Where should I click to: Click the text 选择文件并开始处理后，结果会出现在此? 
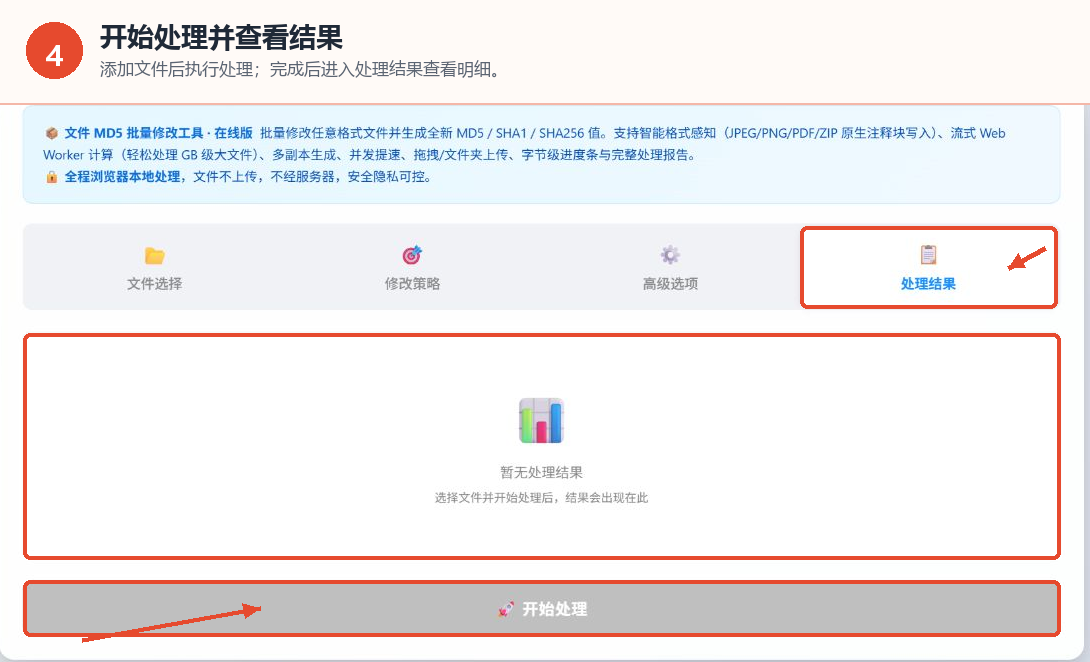[542, 498]
